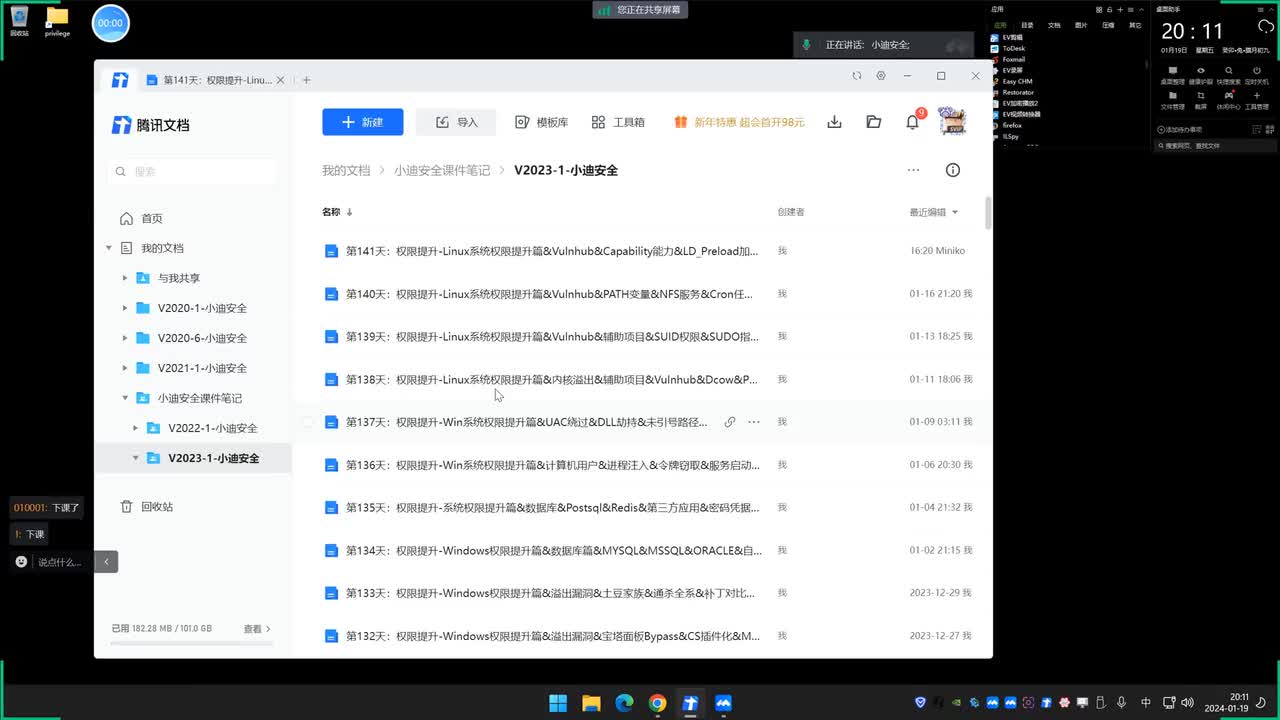Collapse the 我的文档 tree node
Viewport: 1280px width, 720px height.
[x=109, y=248]
